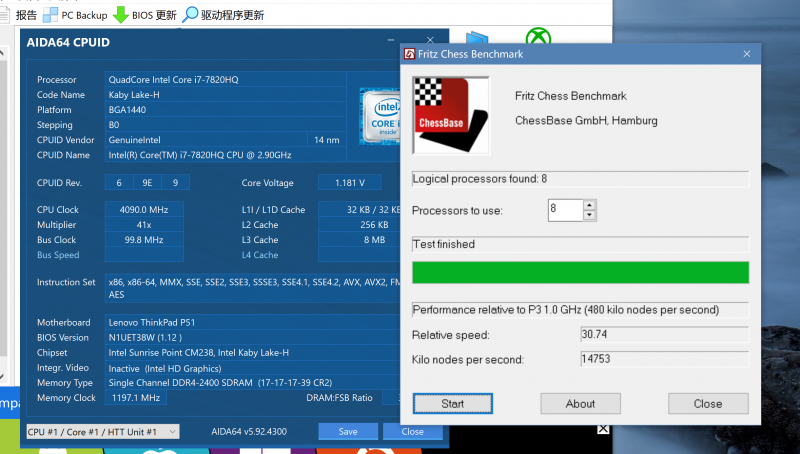Open the CPU #1 / Core #1 dropdown
Viewport: 800px width, 454px height.
[x=103, y=432]
